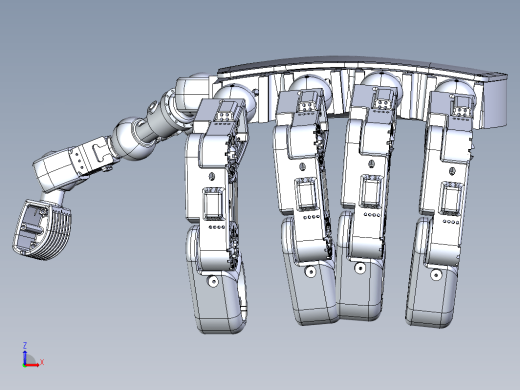Select the ribbed thumb fingertip of the model
The height and width of the screenshot is (390, 520).
(42, 230)
